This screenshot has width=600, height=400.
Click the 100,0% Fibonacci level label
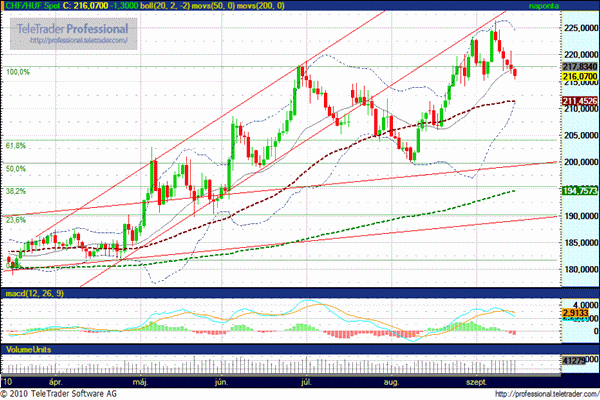19,72
